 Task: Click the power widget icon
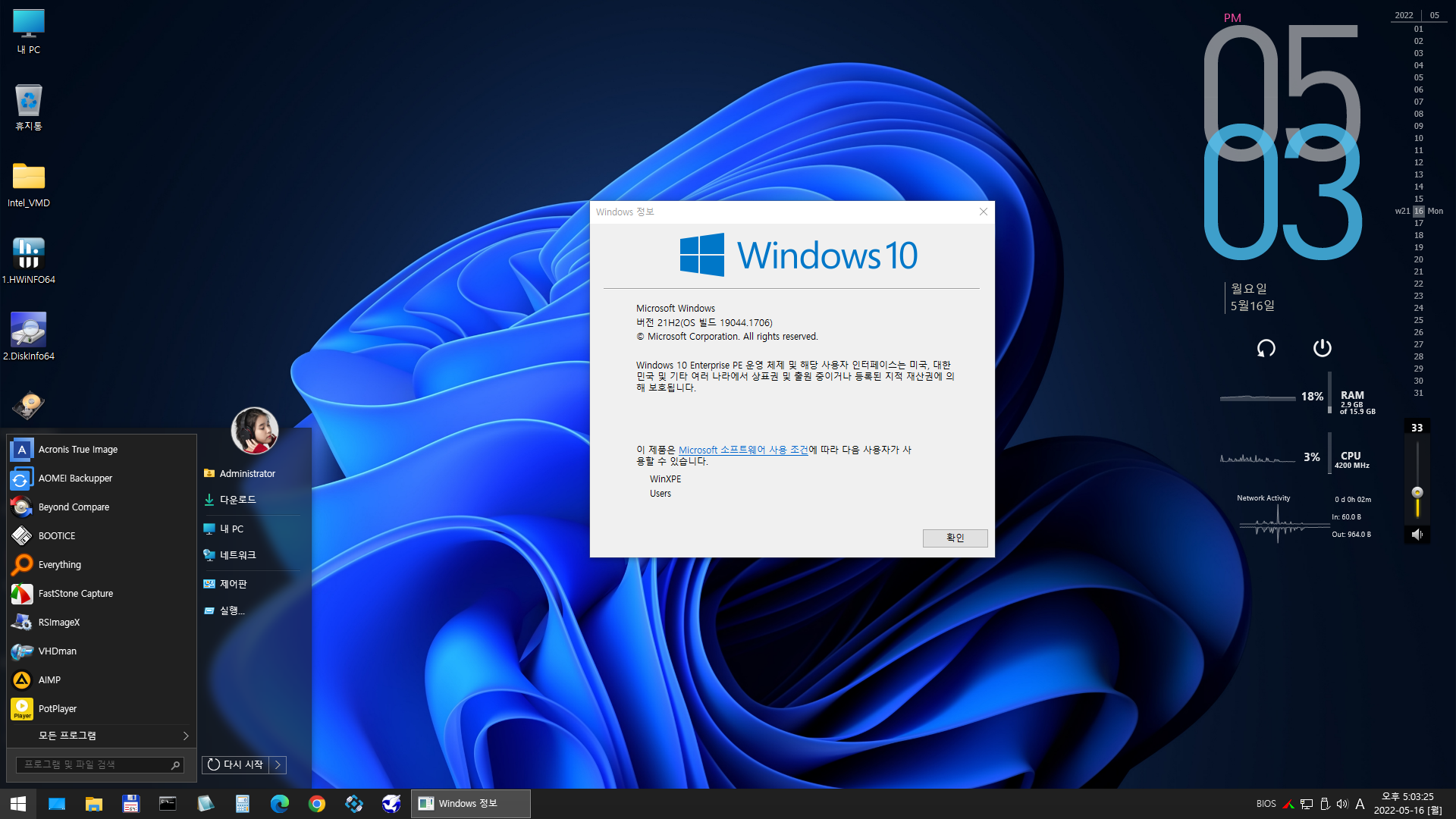click(1323, 347)
